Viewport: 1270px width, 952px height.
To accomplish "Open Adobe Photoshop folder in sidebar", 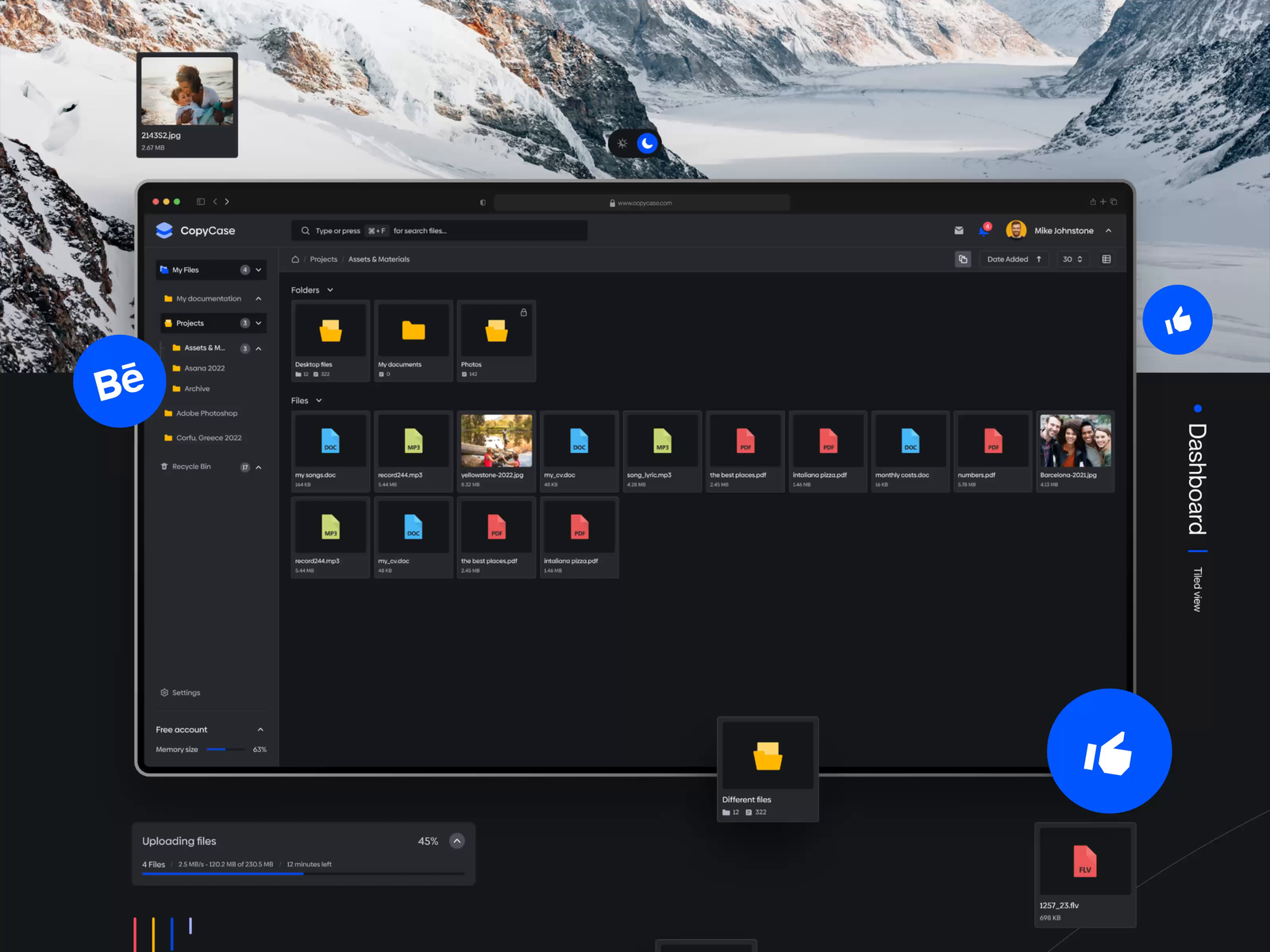I will [x=206, y=413].
